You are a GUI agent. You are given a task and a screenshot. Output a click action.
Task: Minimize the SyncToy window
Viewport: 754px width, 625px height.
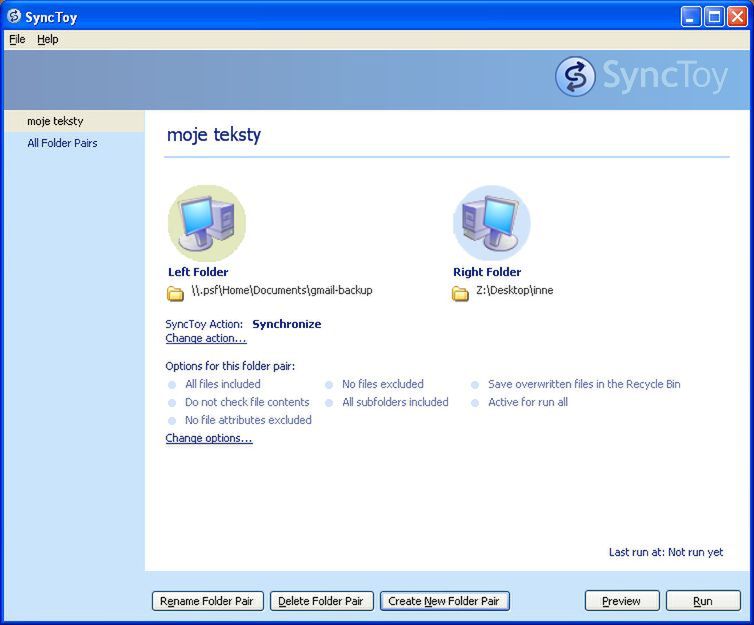tap(691, 17)
